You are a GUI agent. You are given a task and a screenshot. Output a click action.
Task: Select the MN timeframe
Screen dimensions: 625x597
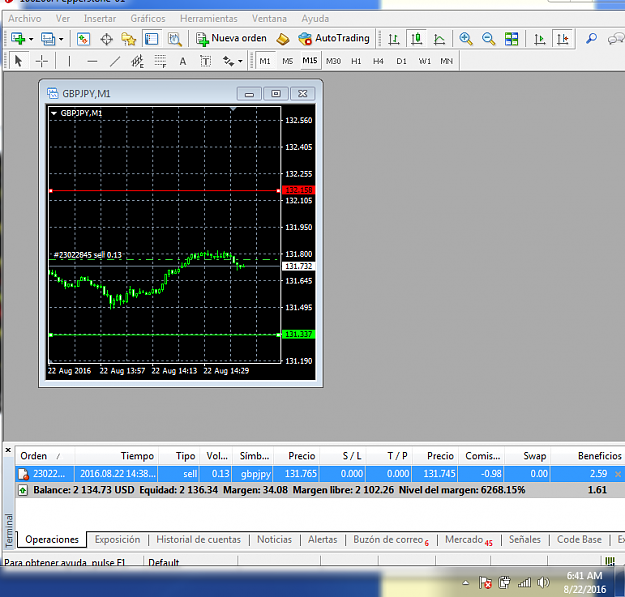[x=446, y=61]
